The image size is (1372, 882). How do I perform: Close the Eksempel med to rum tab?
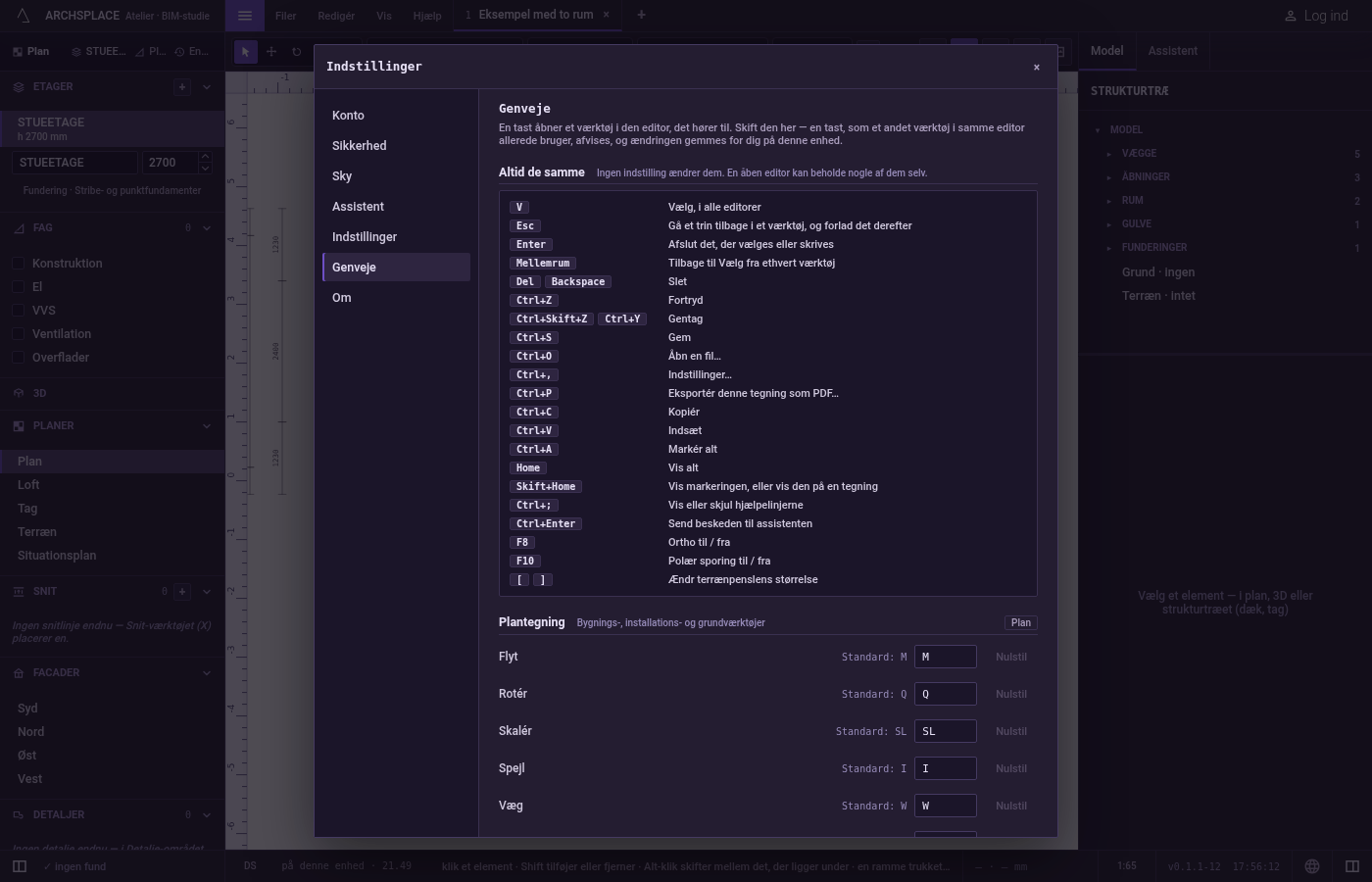[x=606, y=15]
